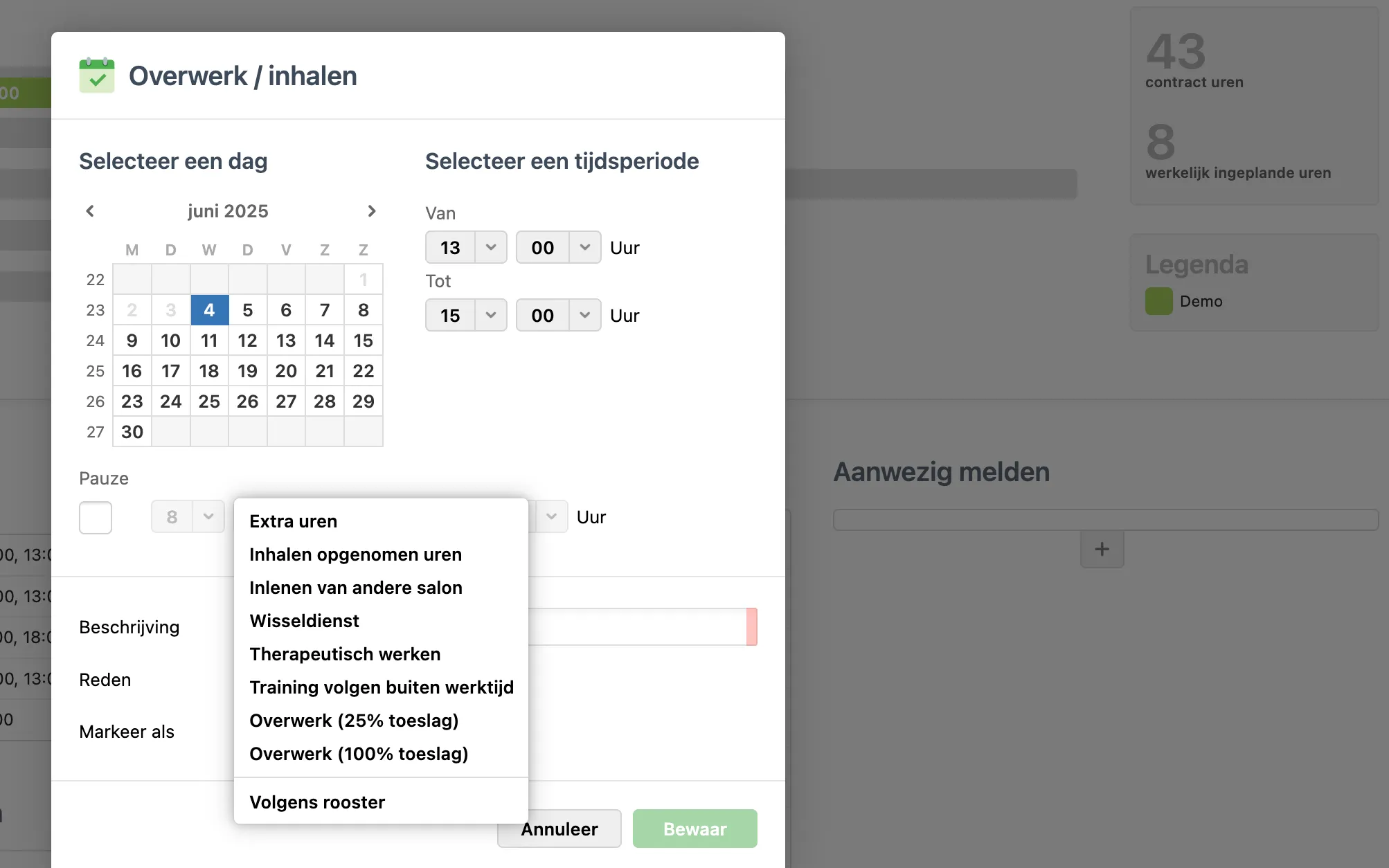Click the green Demo legend swatch
The image size is (1389, 868).
click(1158, 301)
